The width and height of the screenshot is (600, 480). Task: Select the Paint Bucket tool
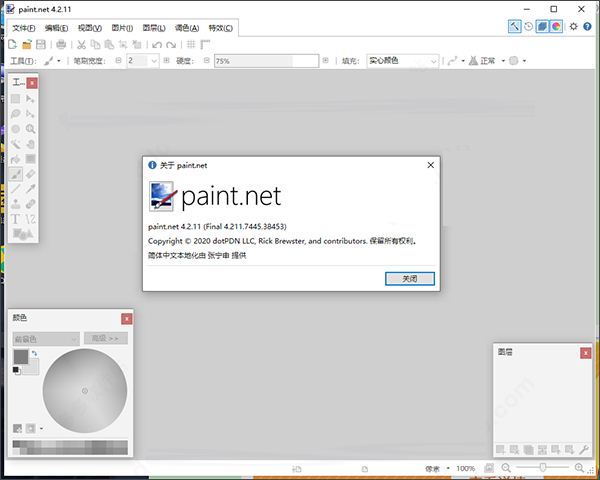click(15, 159)
